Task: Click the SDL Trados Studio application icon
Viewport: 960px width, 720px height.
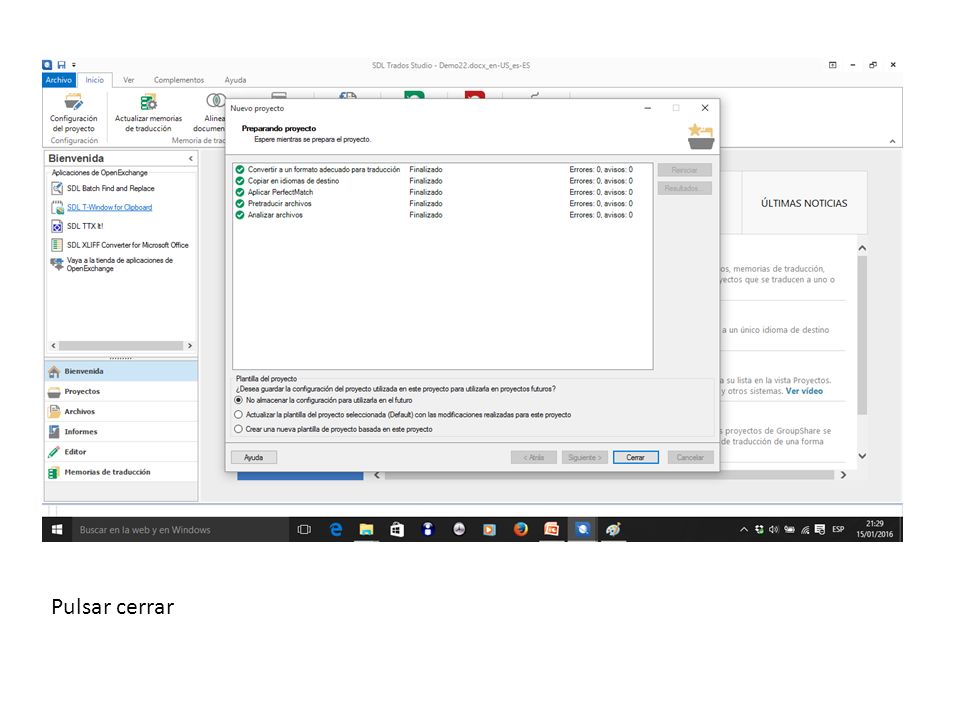Action: coord(47,65)
